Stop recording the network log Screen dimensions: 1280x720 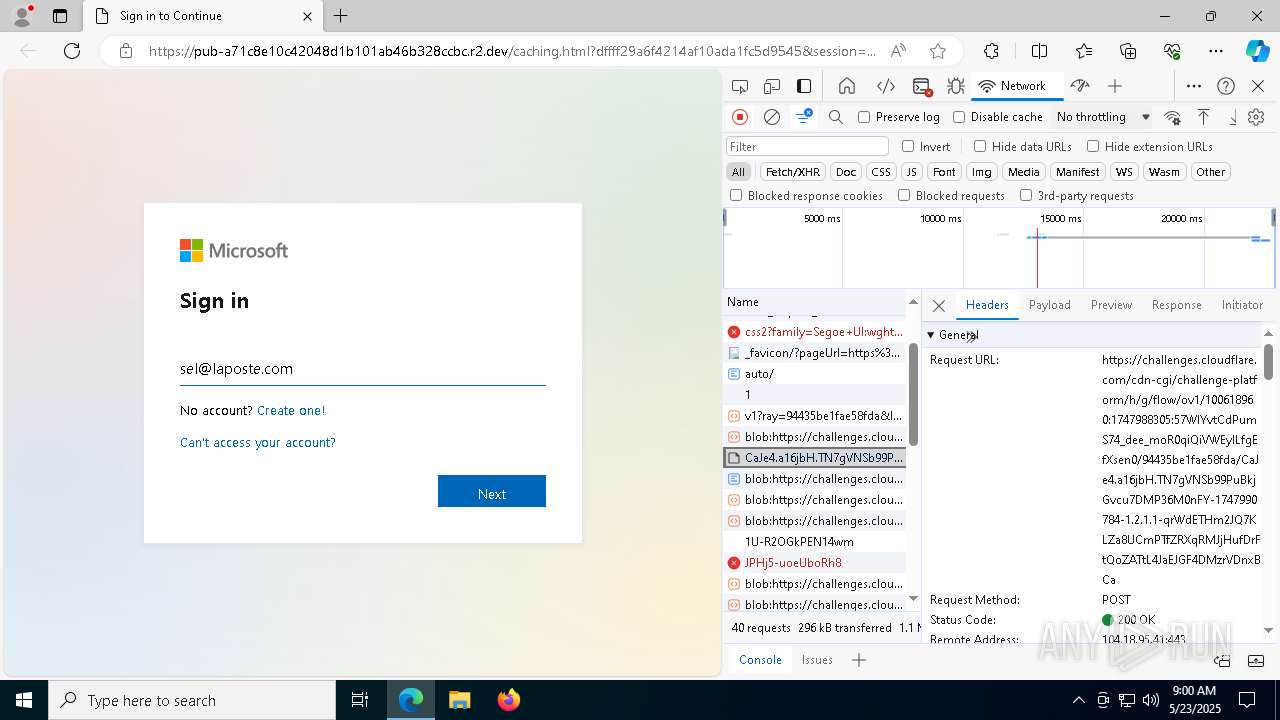tap(740, 117)
